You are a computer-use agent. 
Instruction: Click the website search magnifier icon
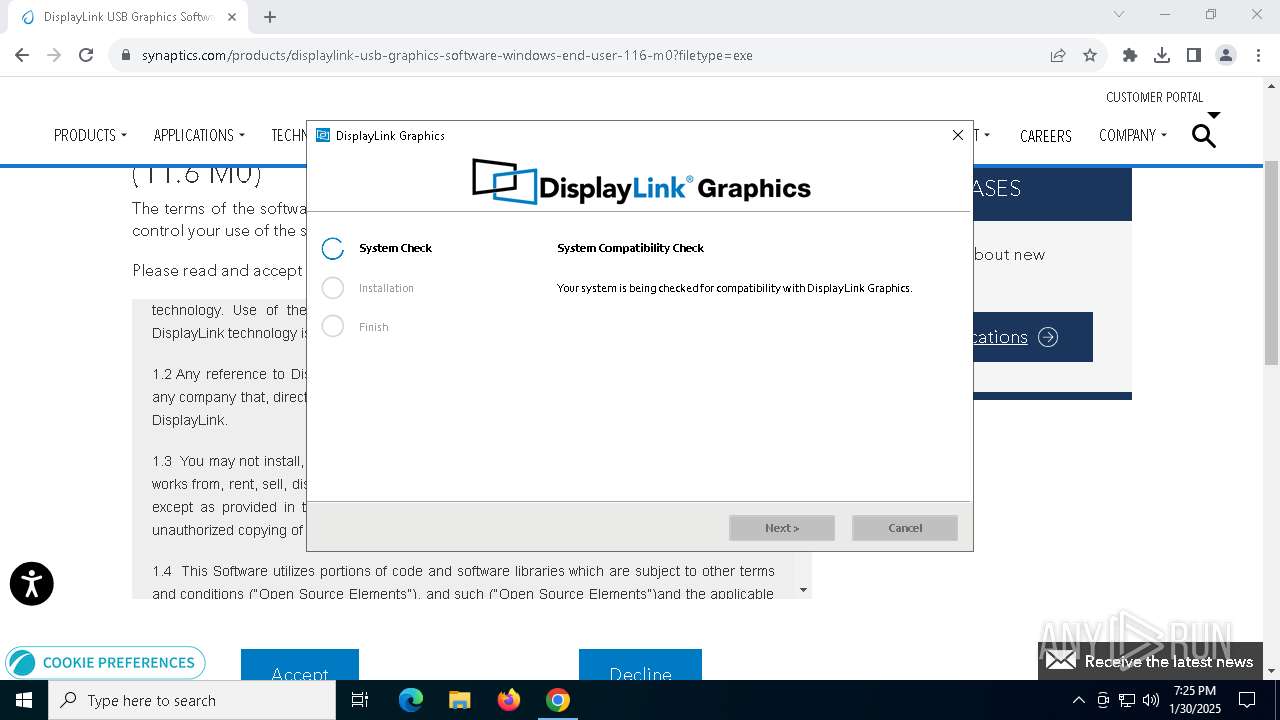pos(1204,135)
